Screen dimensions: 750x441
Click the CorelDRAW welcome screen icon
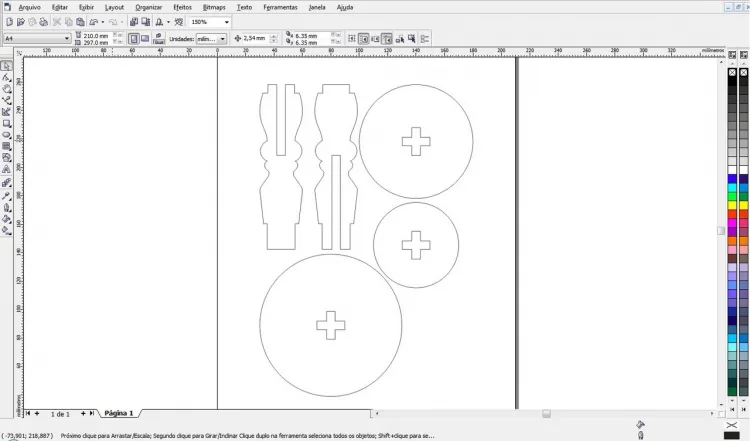(x=179, y=22)
